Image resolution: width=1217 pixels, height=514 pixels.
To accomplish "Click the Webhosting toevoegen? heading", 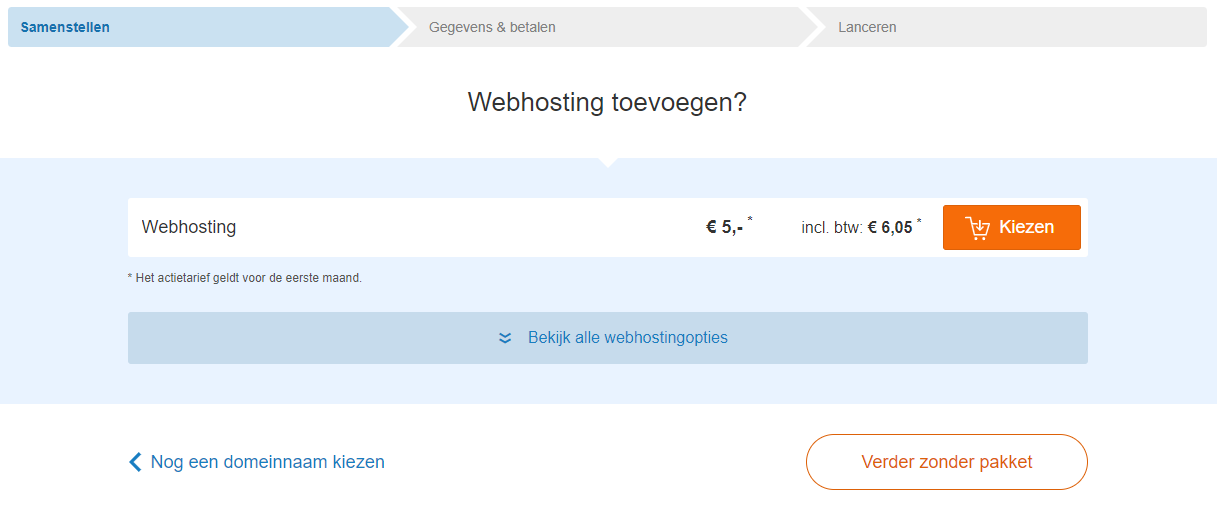I will point(608,102).
